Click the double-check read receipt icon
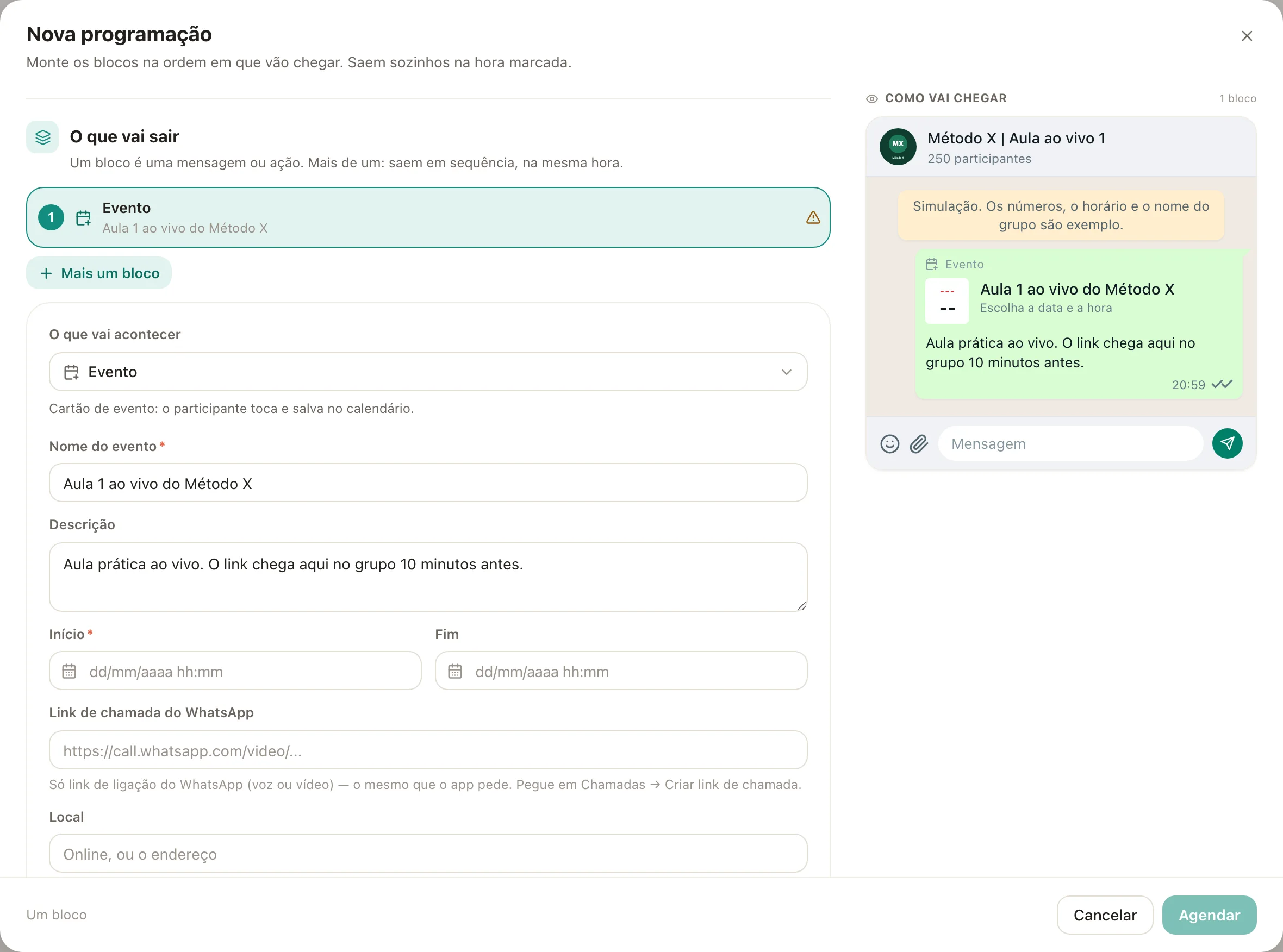Screen dimensions: 1283x952 pyautogui.click(x=1222, y=384)
